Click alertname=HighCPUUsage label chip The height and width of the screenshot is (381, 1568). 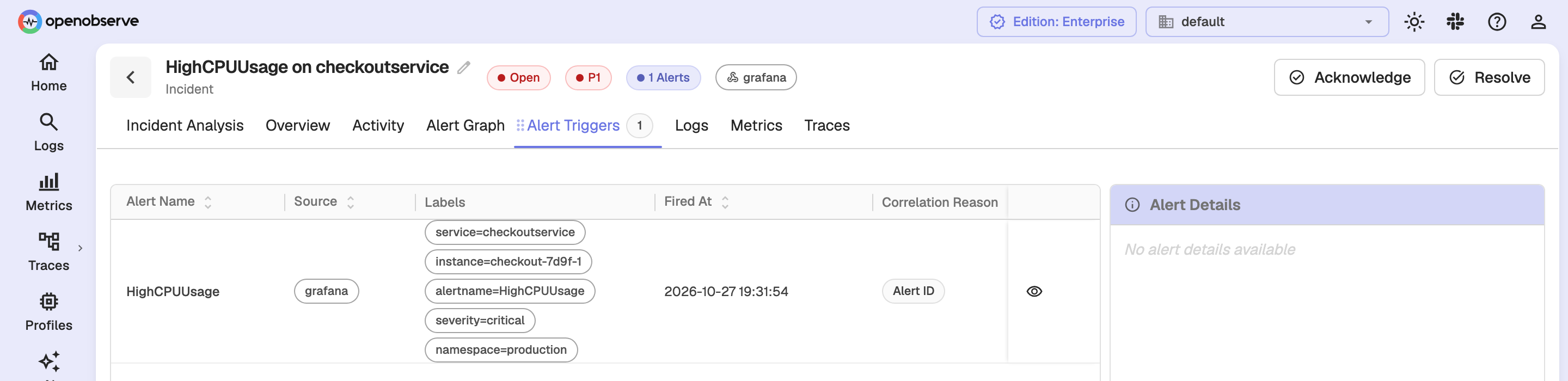(510, 291)
